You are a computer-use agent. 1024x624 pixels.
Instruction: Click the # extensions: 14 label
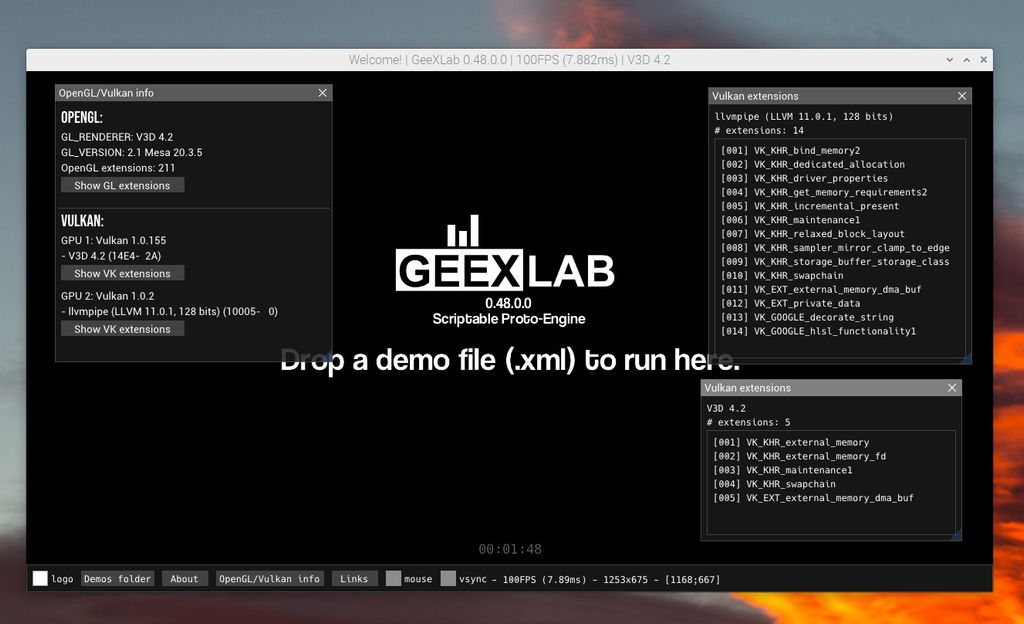click(759, 131)
